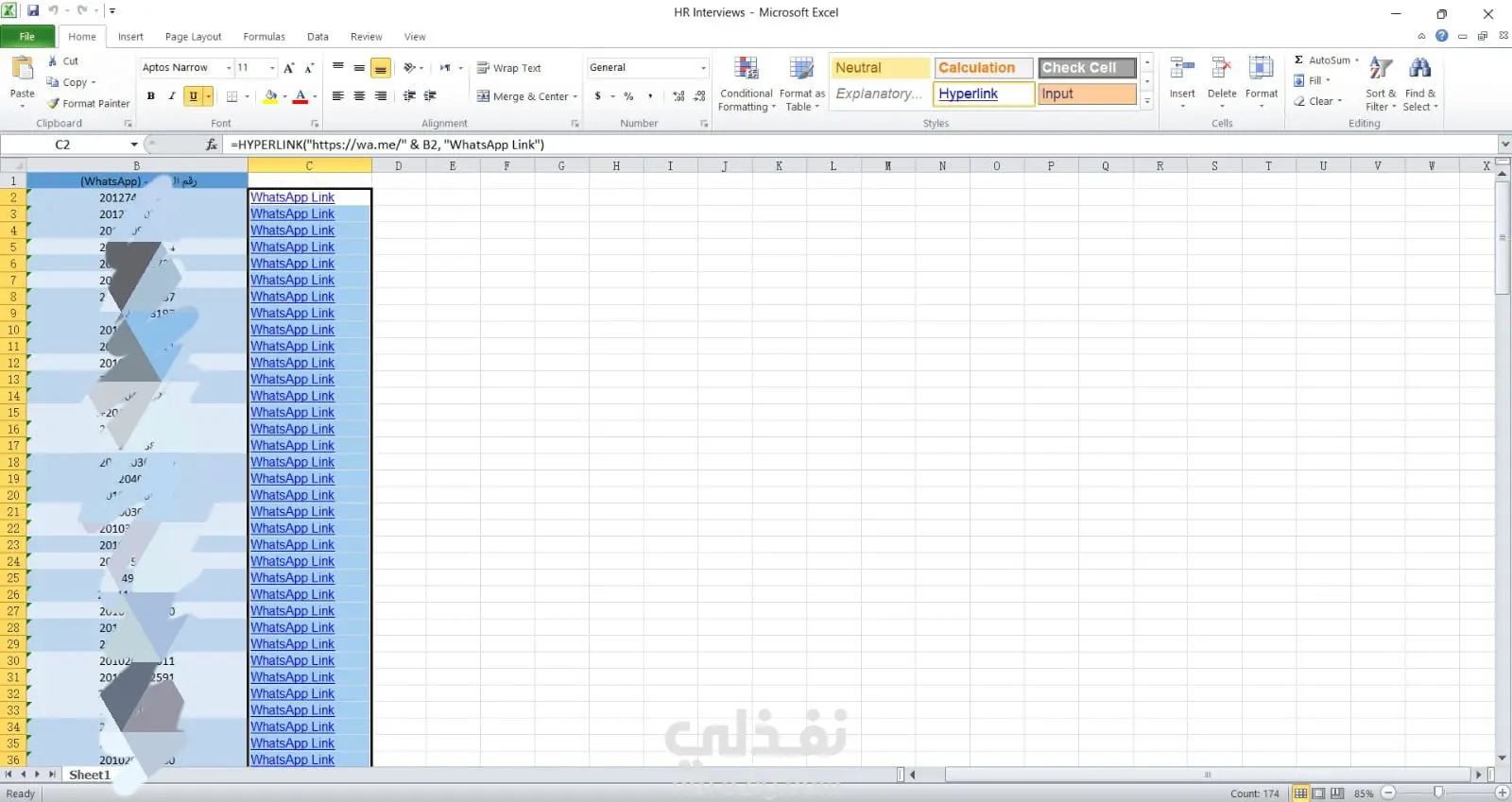Click the Cut button
This screenshot has width=1512, height=802.
coord(63,60)
